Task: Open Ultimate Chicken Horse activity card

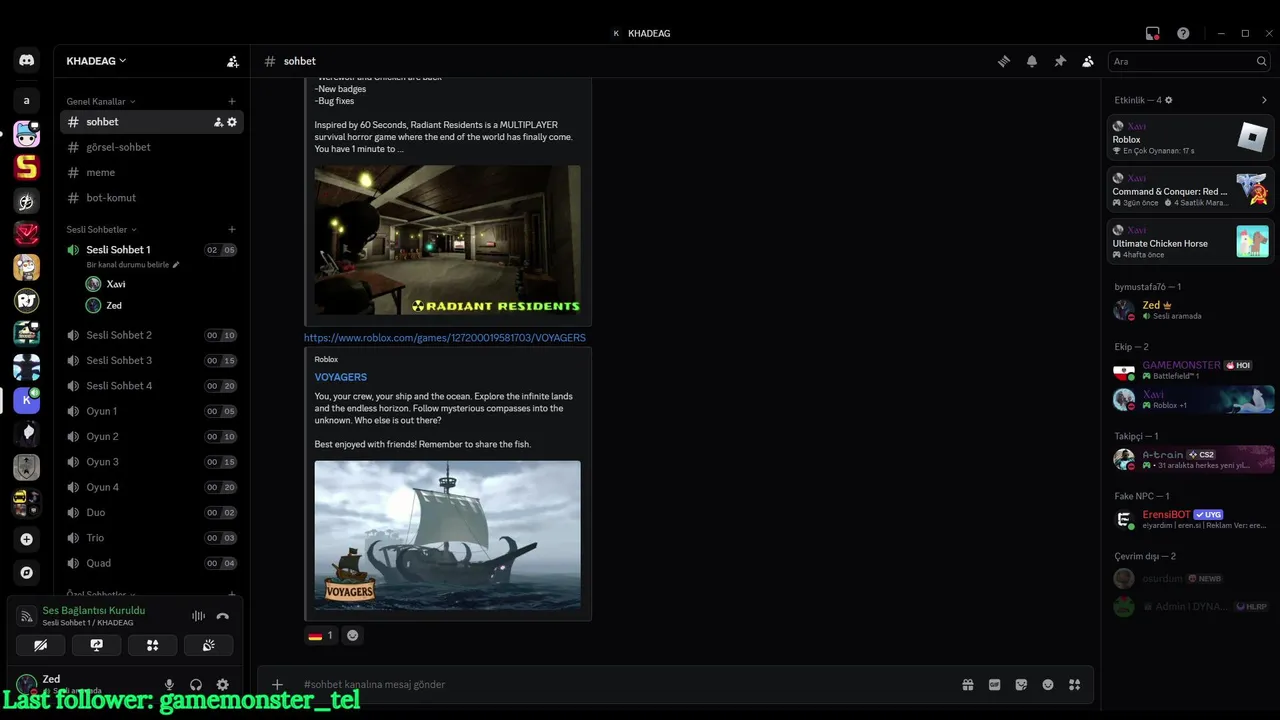Action: (1190, 241)
